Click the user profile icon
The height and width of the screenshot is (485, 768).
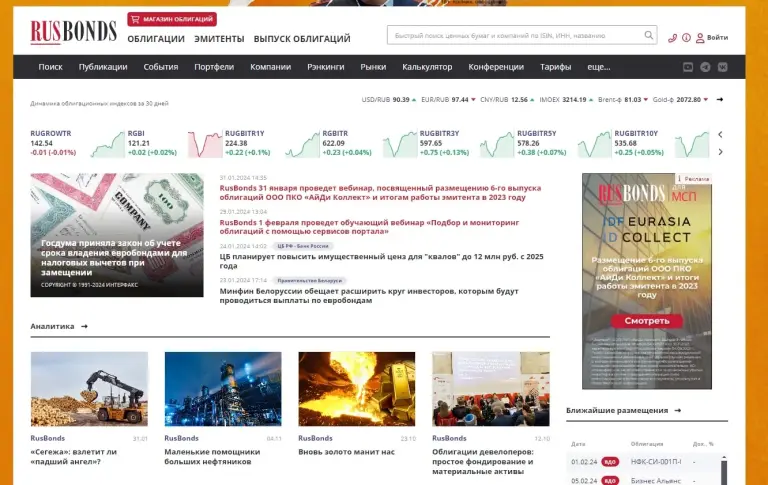click(x=700, y=38)
